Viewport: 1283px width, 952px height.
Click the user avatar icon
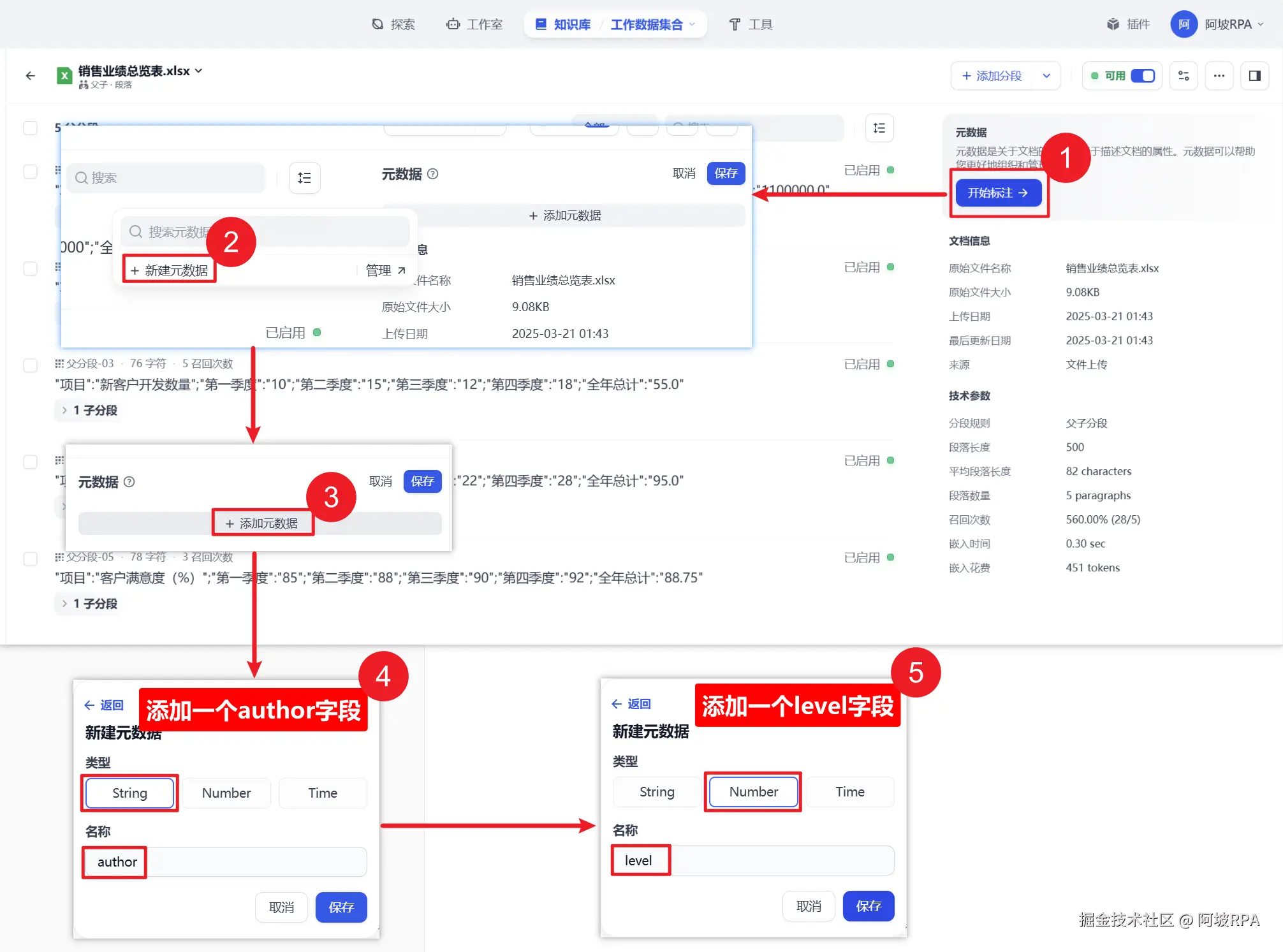coord(1184,24)
